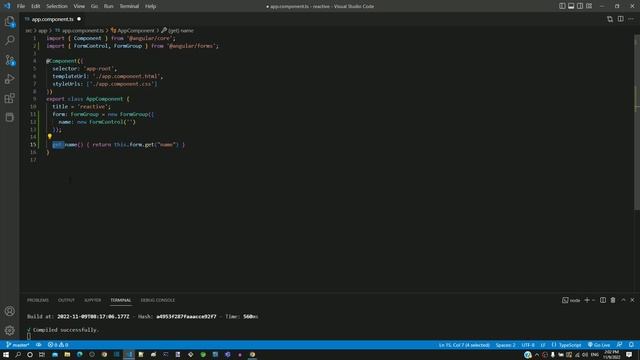Toggle primary sidebar layout button
The width and height of the screenshot is (640, 360).
coord(562,6)
